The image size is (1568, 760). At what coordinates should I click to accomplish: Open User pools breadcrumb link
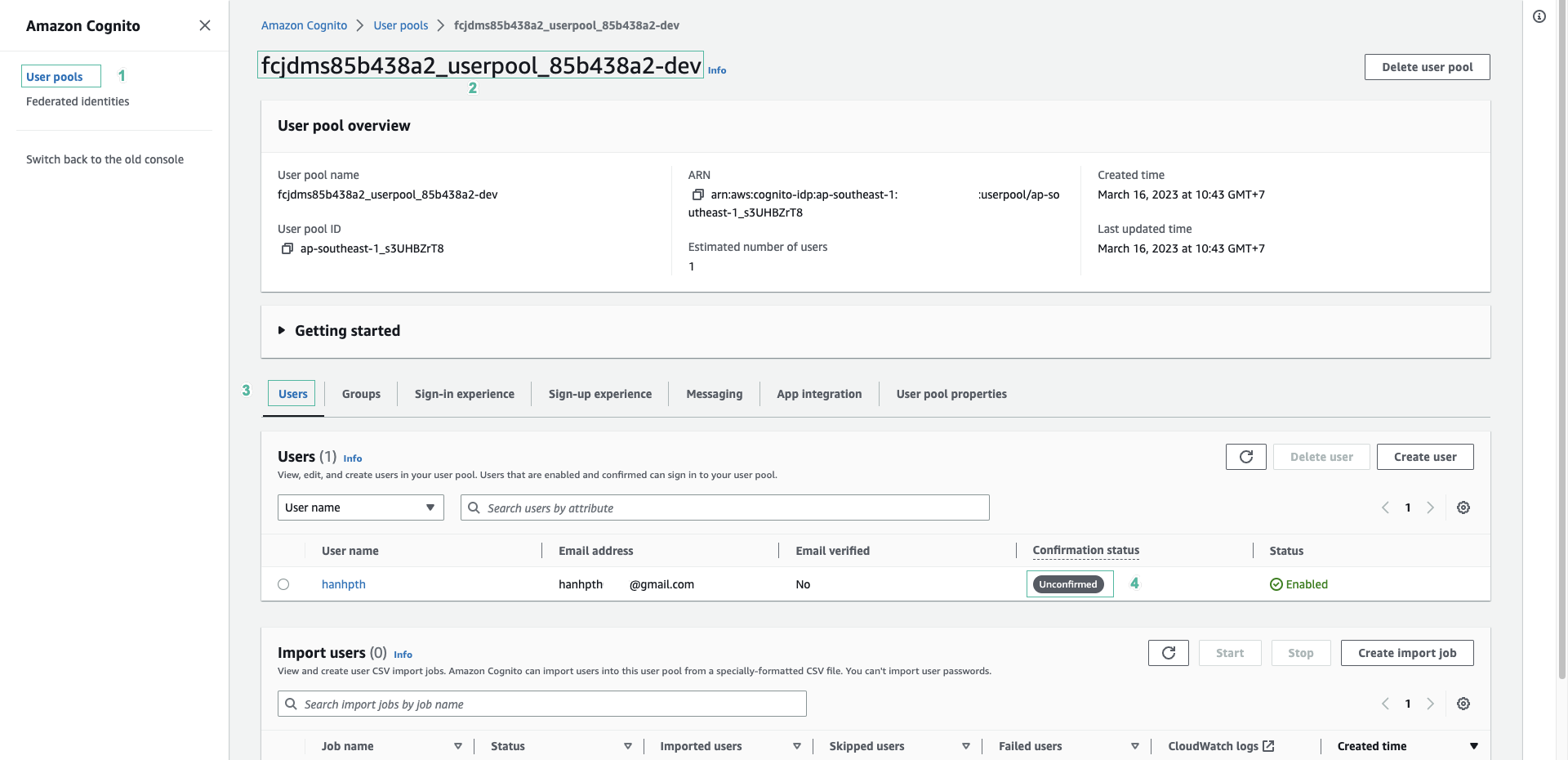click(401, 25)
